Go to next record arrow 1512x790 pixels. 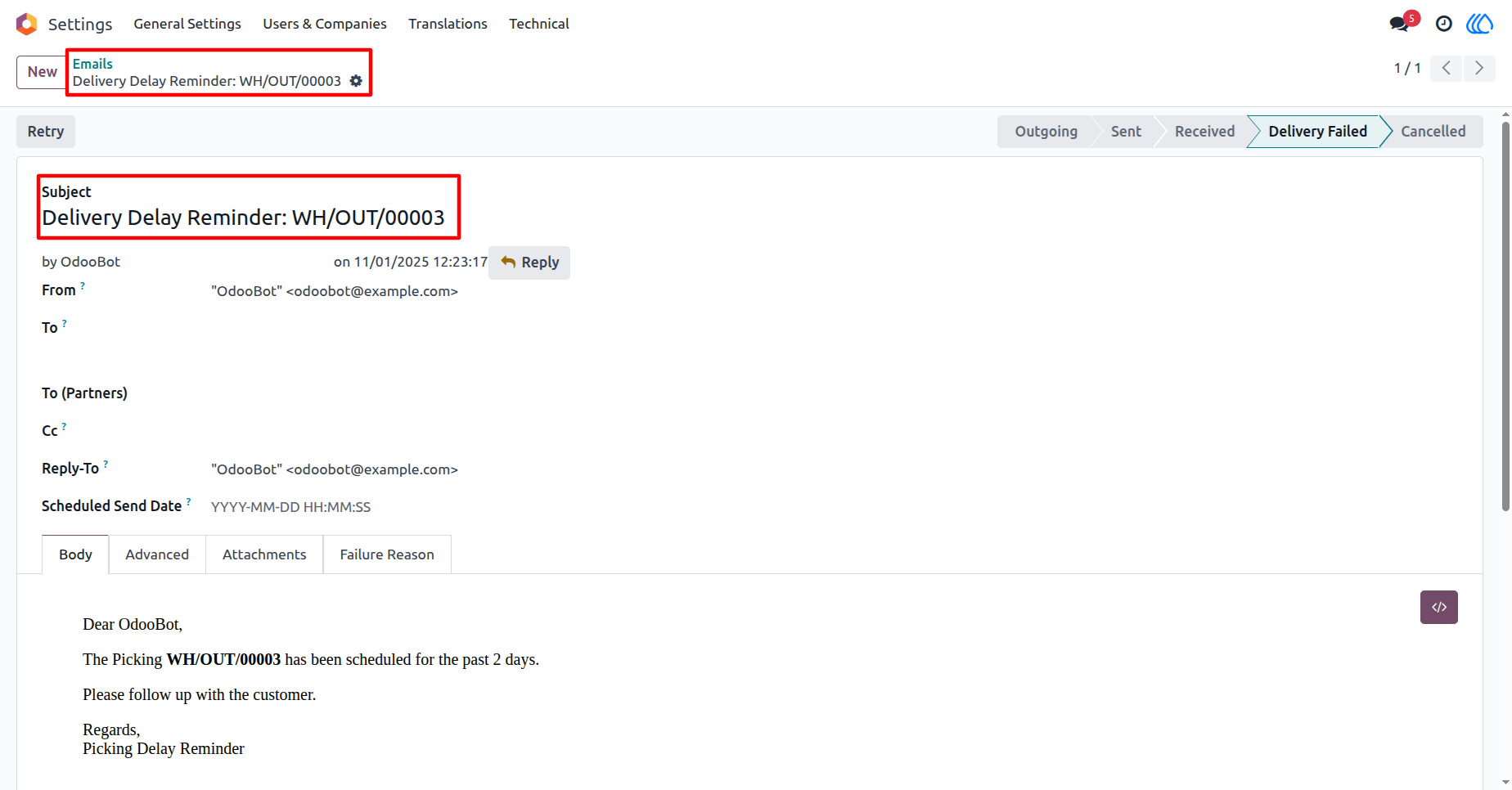click(1478, 68)
